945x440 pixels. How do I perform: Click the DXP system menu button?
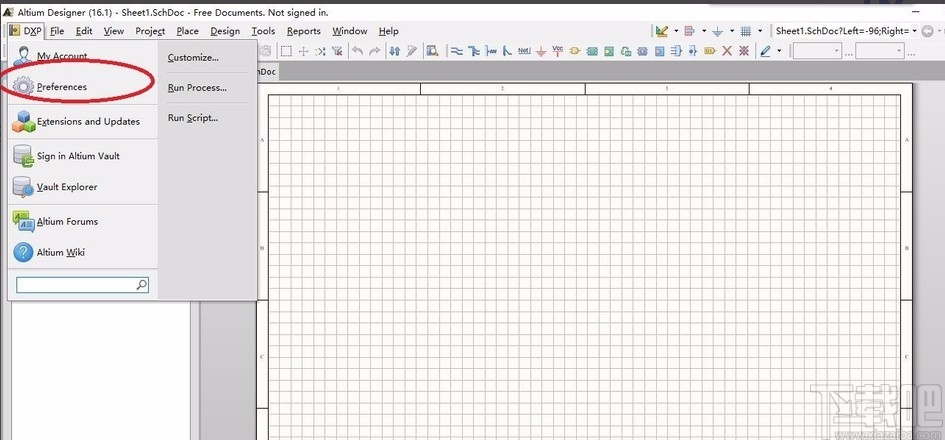coord(26,31)
